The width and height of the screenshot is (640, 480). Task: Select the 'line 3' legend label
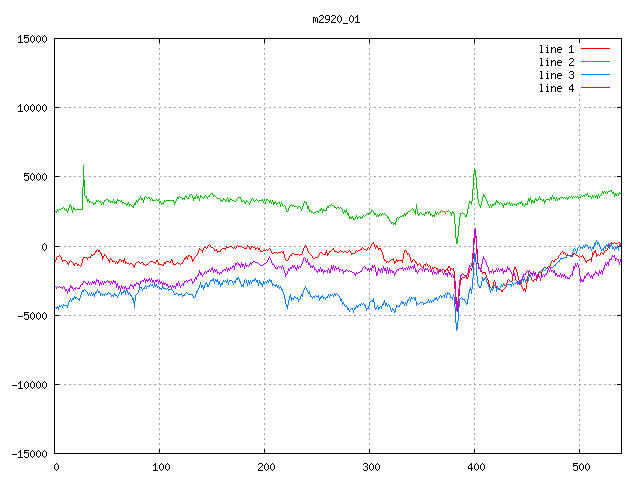(556, 75)
